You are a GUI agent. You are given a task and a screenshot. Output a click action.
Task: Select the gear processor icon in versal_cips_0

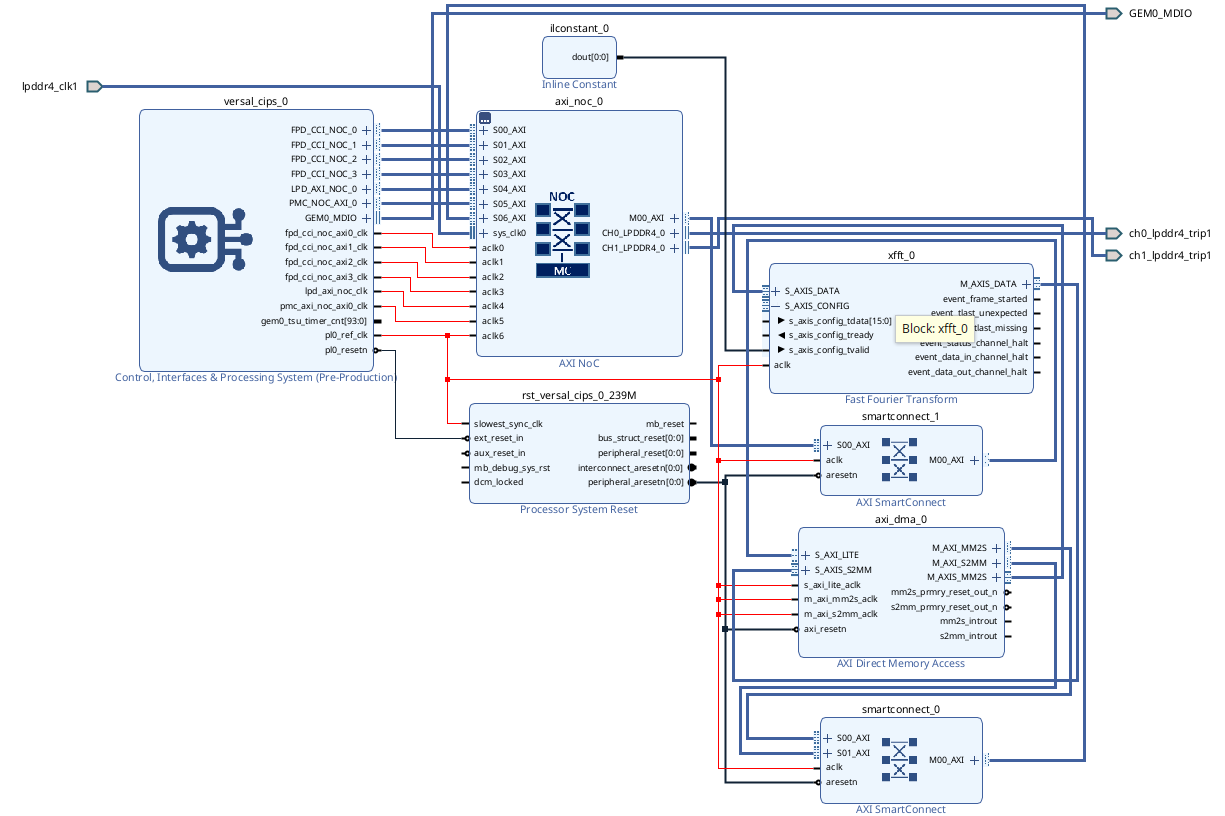click(204, 239)
